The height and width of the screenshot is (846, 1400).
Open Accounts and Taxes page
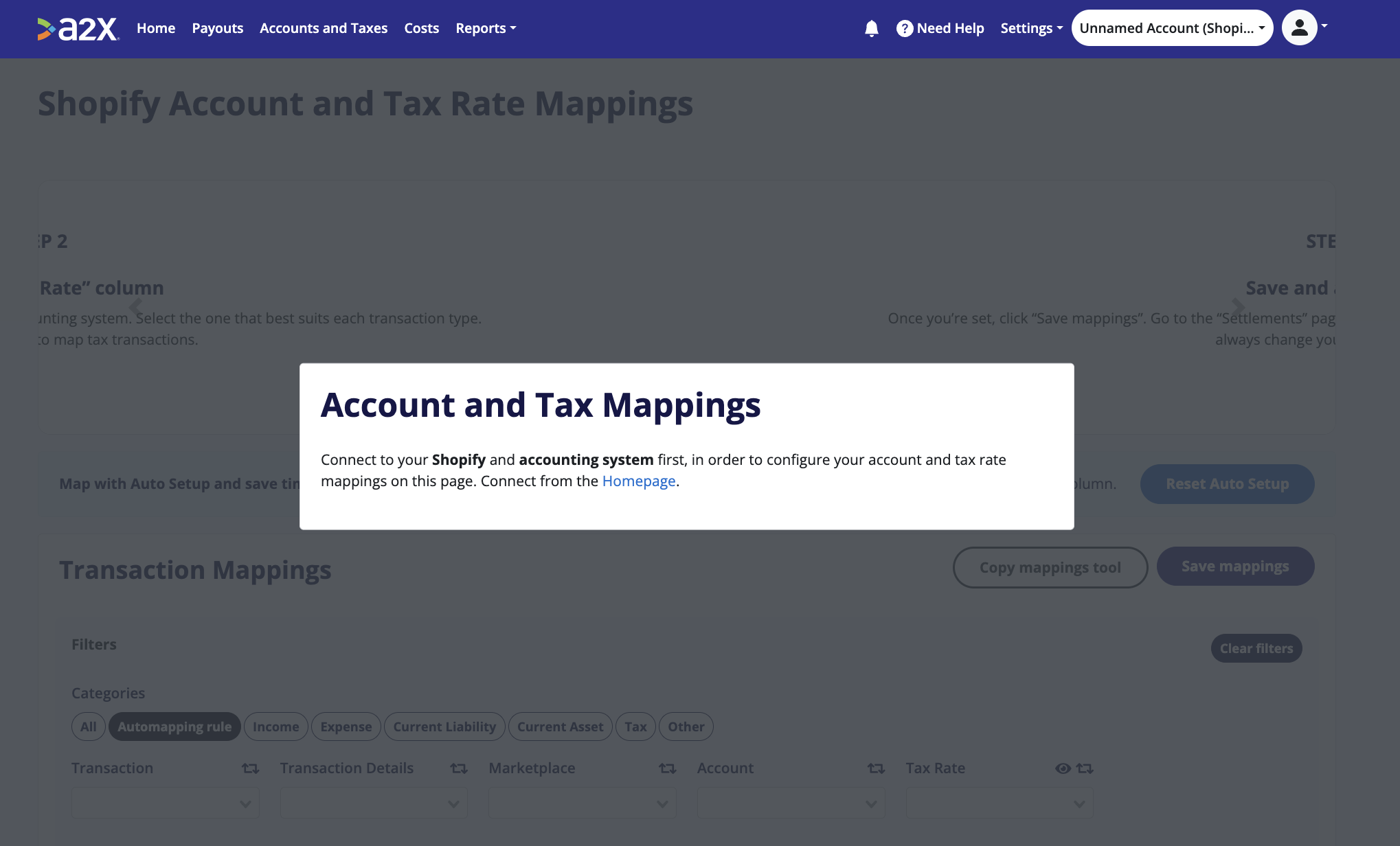(x=324, y=28)
